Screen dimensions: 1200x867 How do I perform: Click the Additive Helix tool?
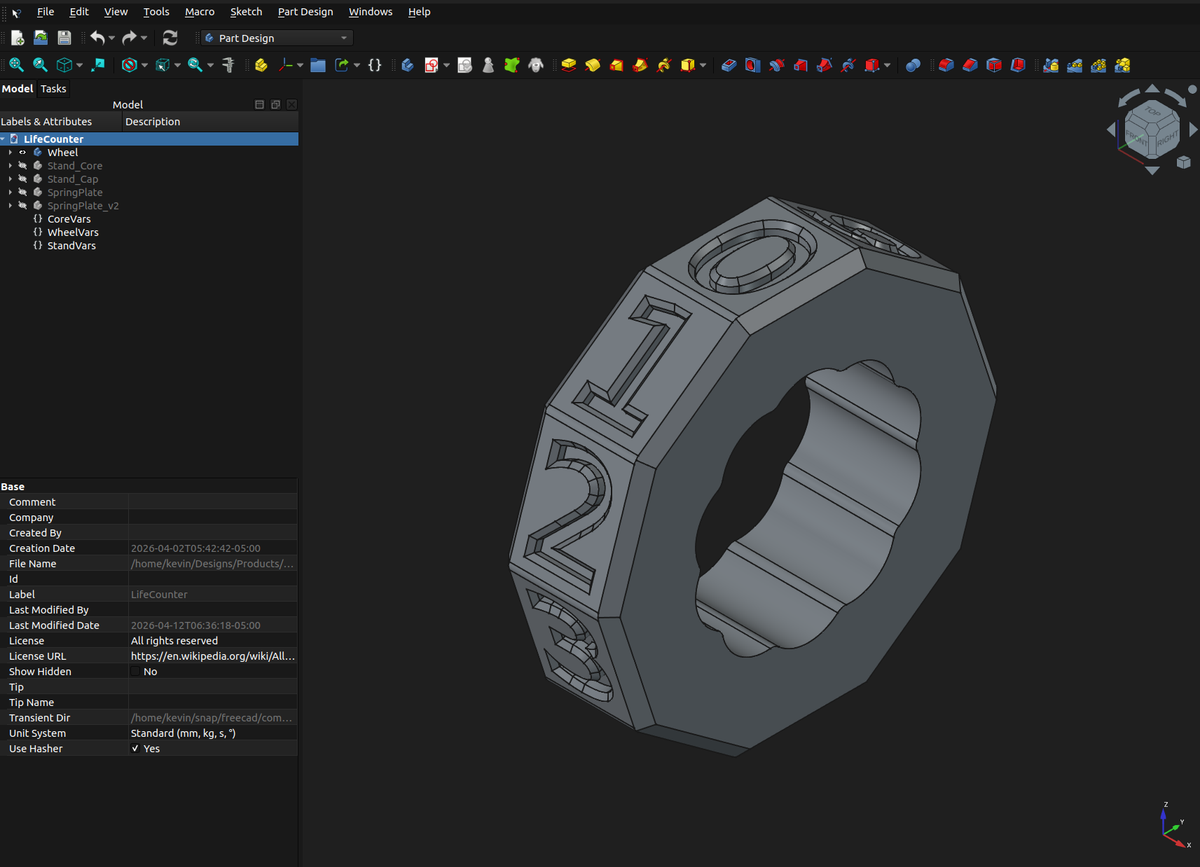pyautogui.click(x=665, y=65)
